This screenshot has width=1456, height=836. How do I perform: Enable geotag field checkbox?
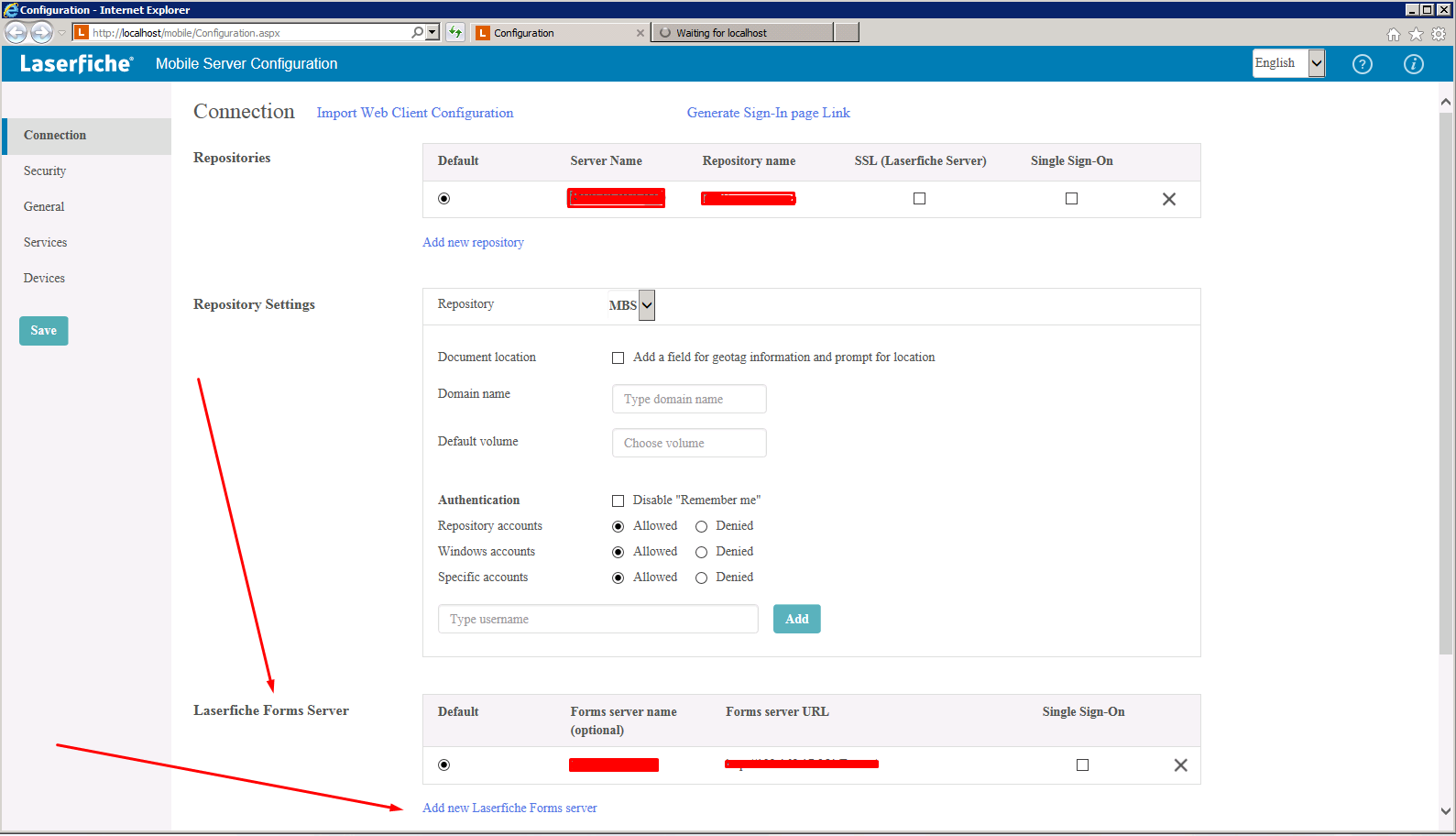pyautogui.click(x=619, y=358)
